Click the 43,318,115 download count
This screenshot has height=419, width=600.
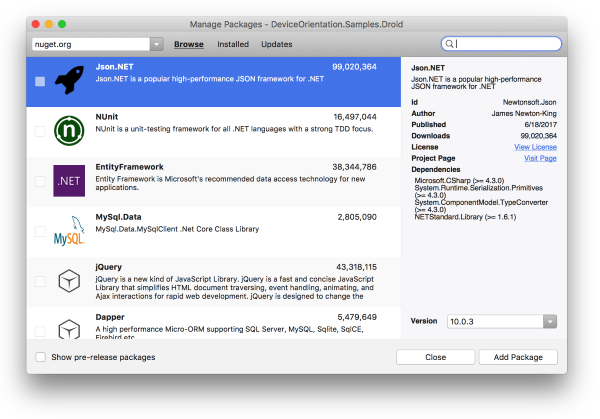click(357, 267)
